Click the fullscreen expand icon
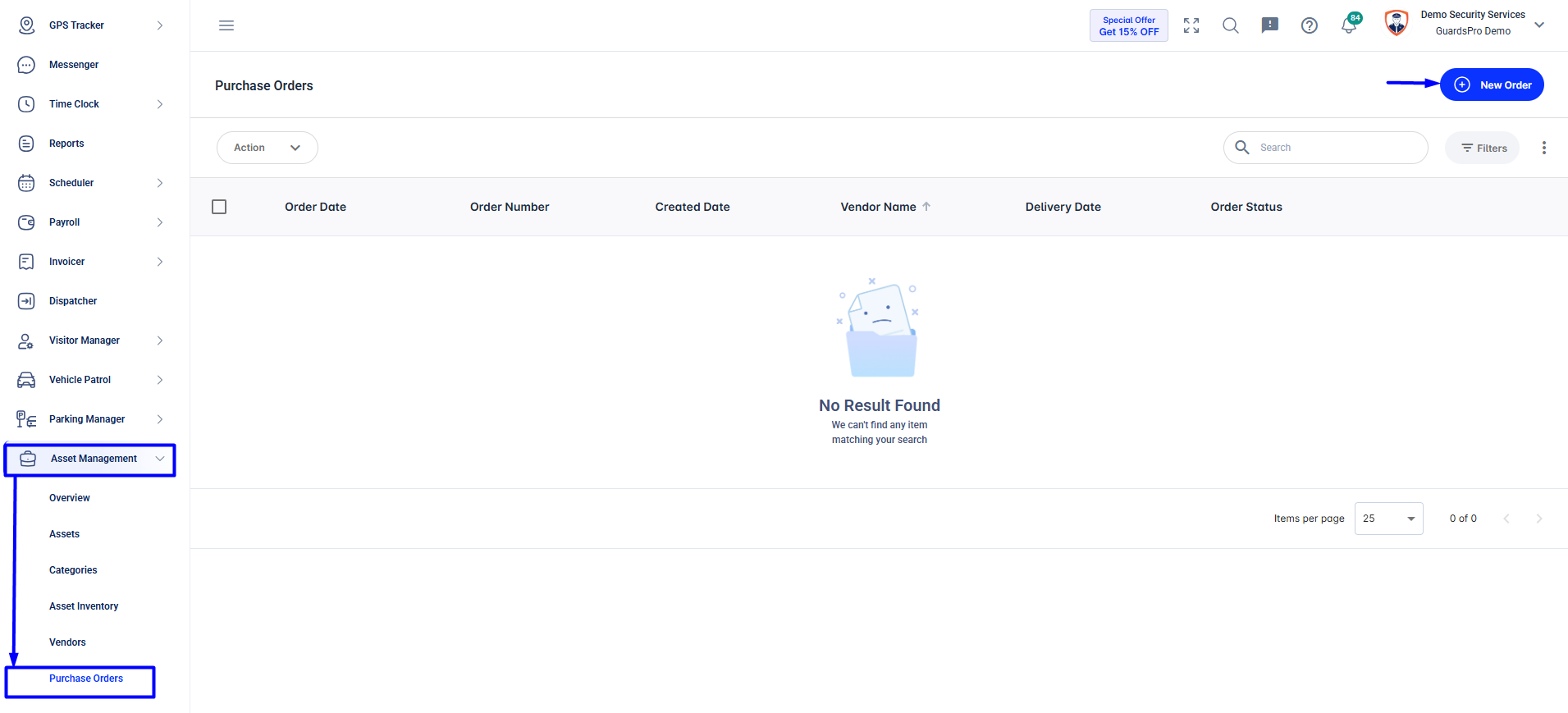 (x=1191, y=25)
